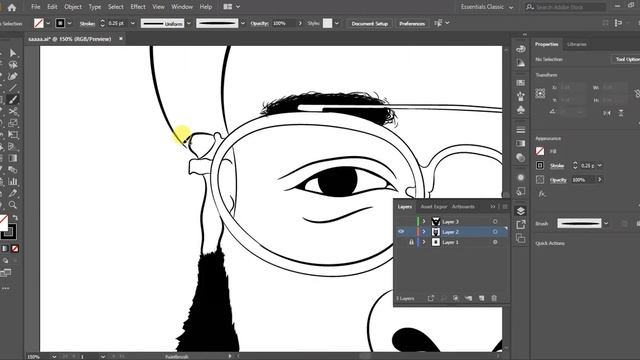Select the Perspective Grid tool
640x360 pixels.
coord(13,146)
